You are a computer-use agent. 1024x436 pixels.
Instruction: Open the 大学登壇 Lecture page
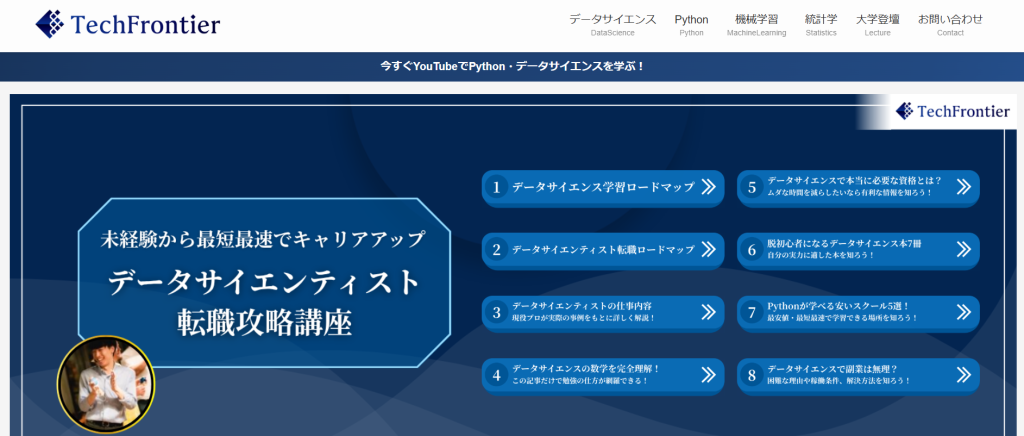click(877, 25)
